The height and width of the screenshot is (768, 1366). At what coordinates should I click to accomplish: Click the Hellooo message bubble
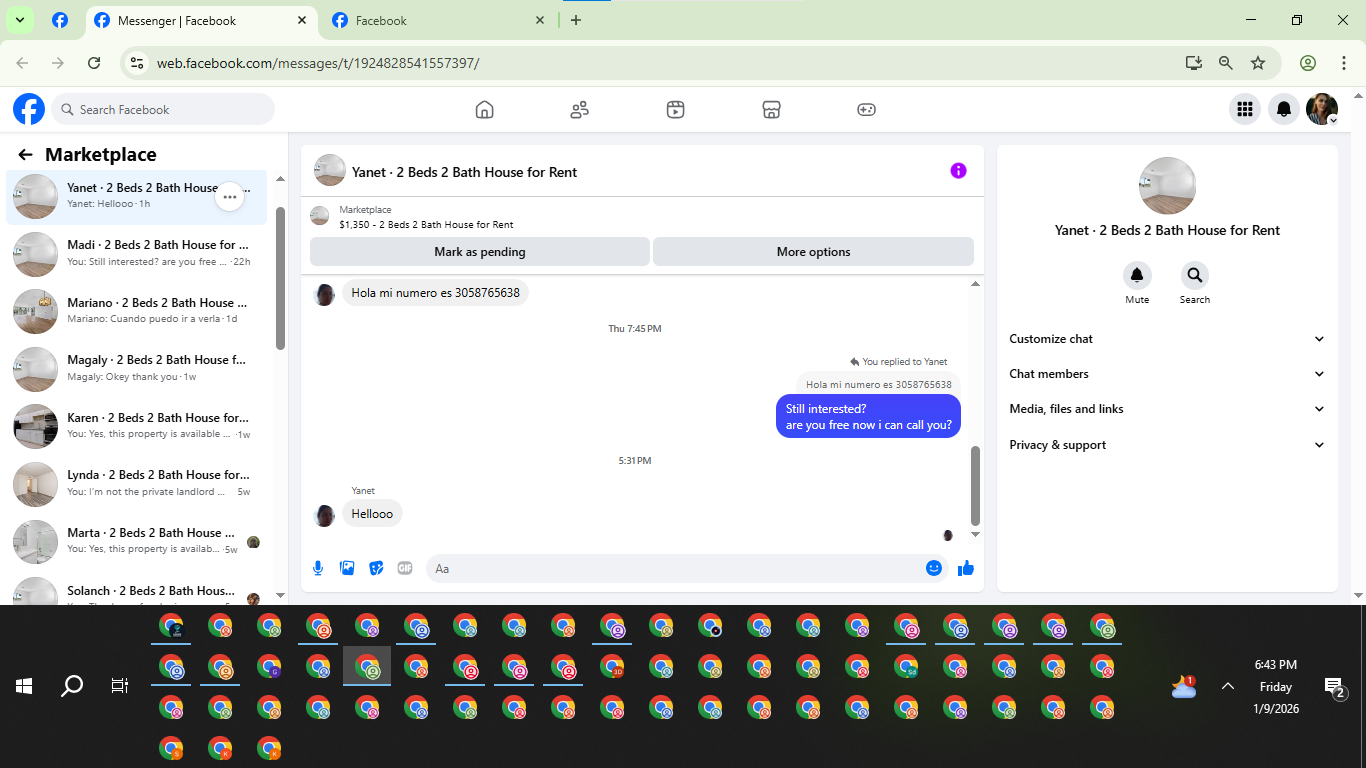pos(372,514)
